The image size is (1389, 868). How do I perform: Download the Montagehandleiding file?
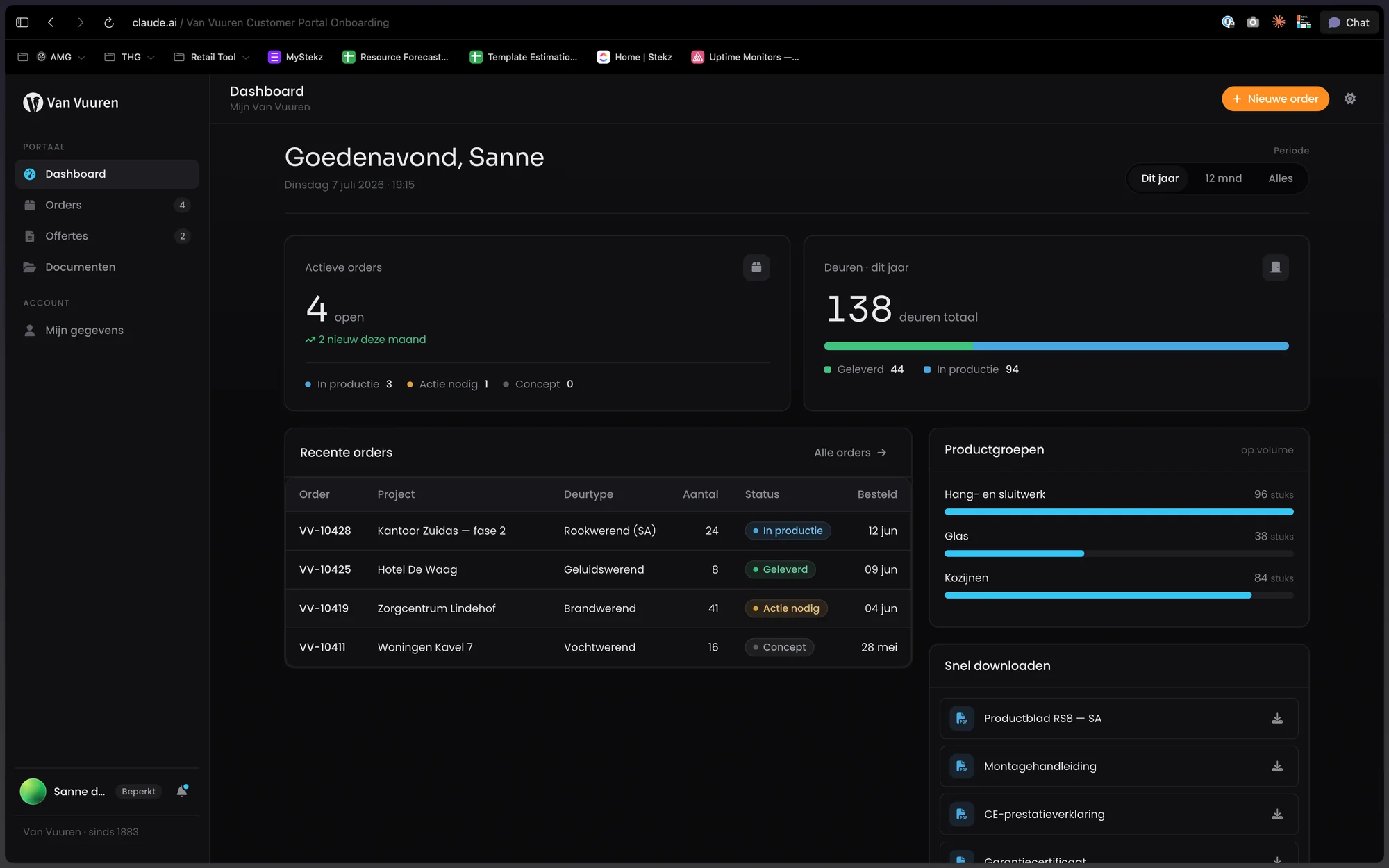point(1277,767)
